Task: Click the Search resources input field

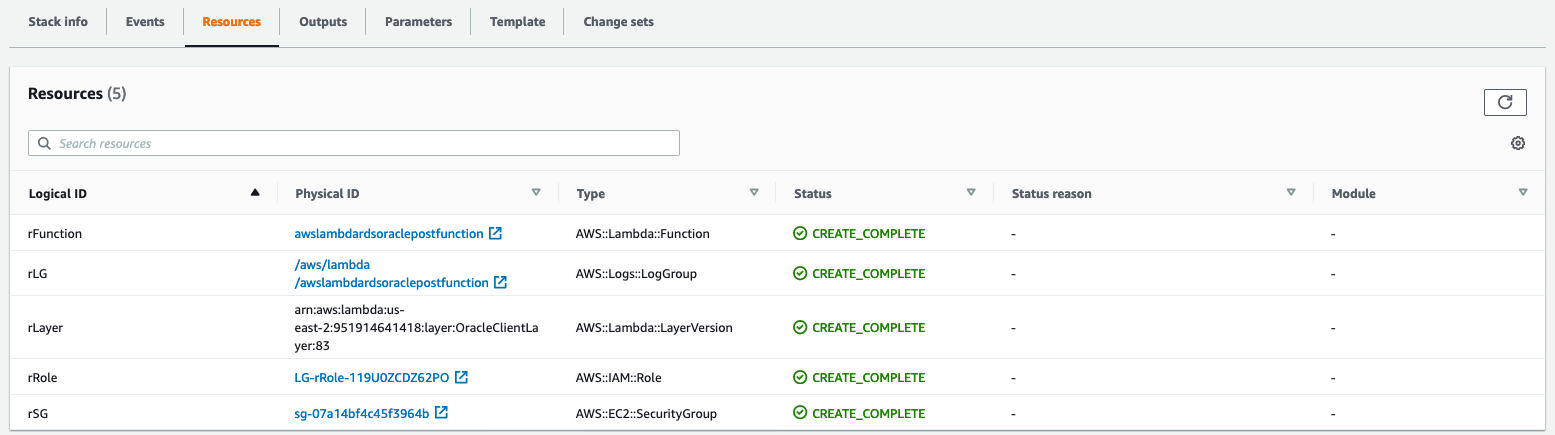Action: coord(360,144)
